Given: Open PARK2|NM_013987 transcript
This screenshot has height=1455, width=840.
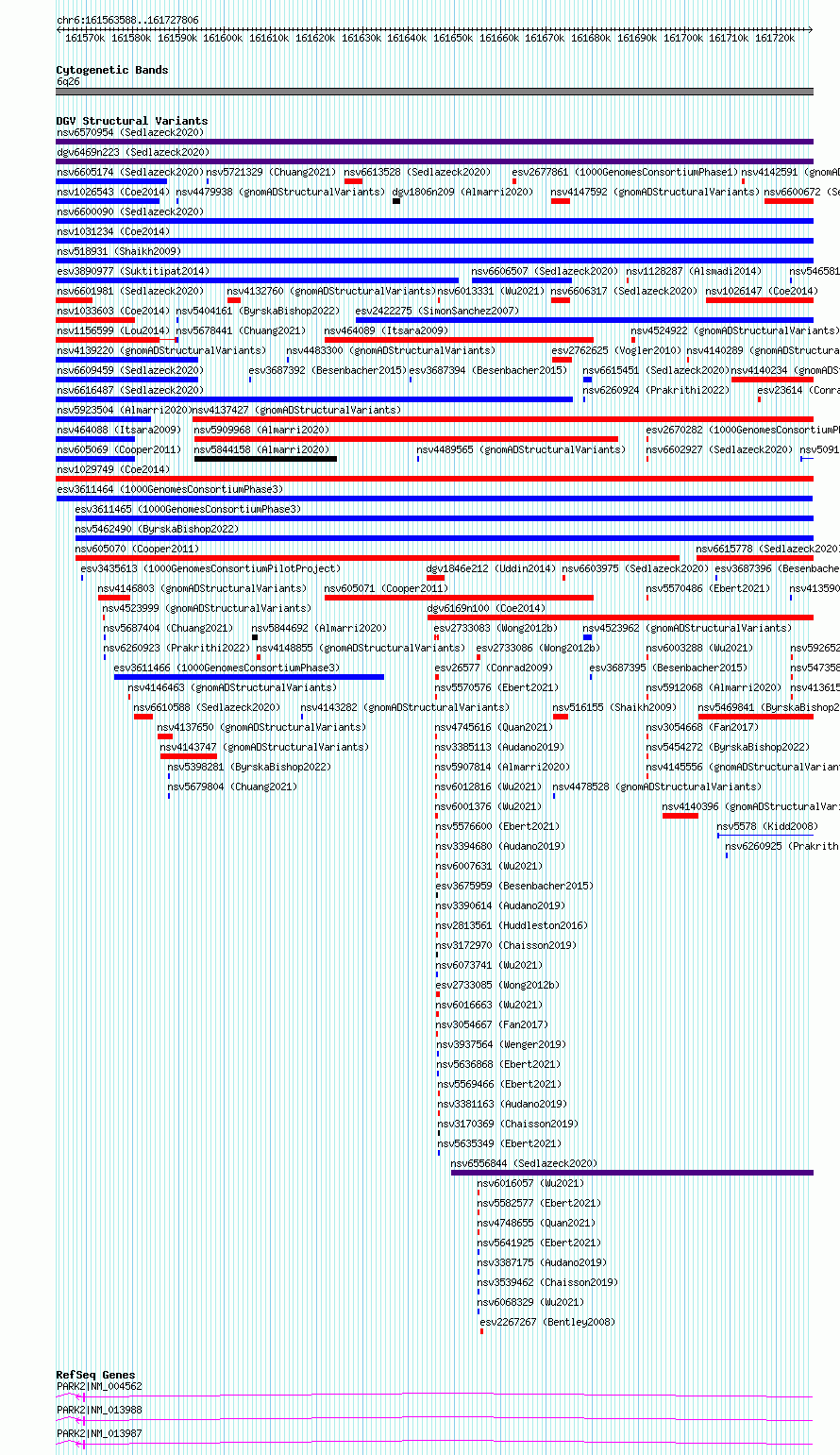Looking at the screenshot, I should tap(99, 1433).
